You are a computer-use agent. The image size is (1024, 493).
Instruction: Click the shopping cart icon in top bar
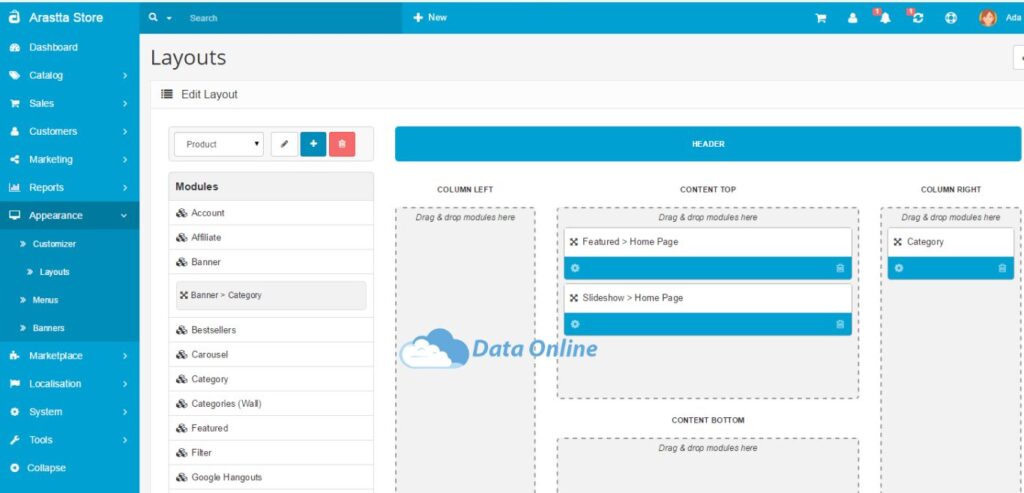pos(821,18)
